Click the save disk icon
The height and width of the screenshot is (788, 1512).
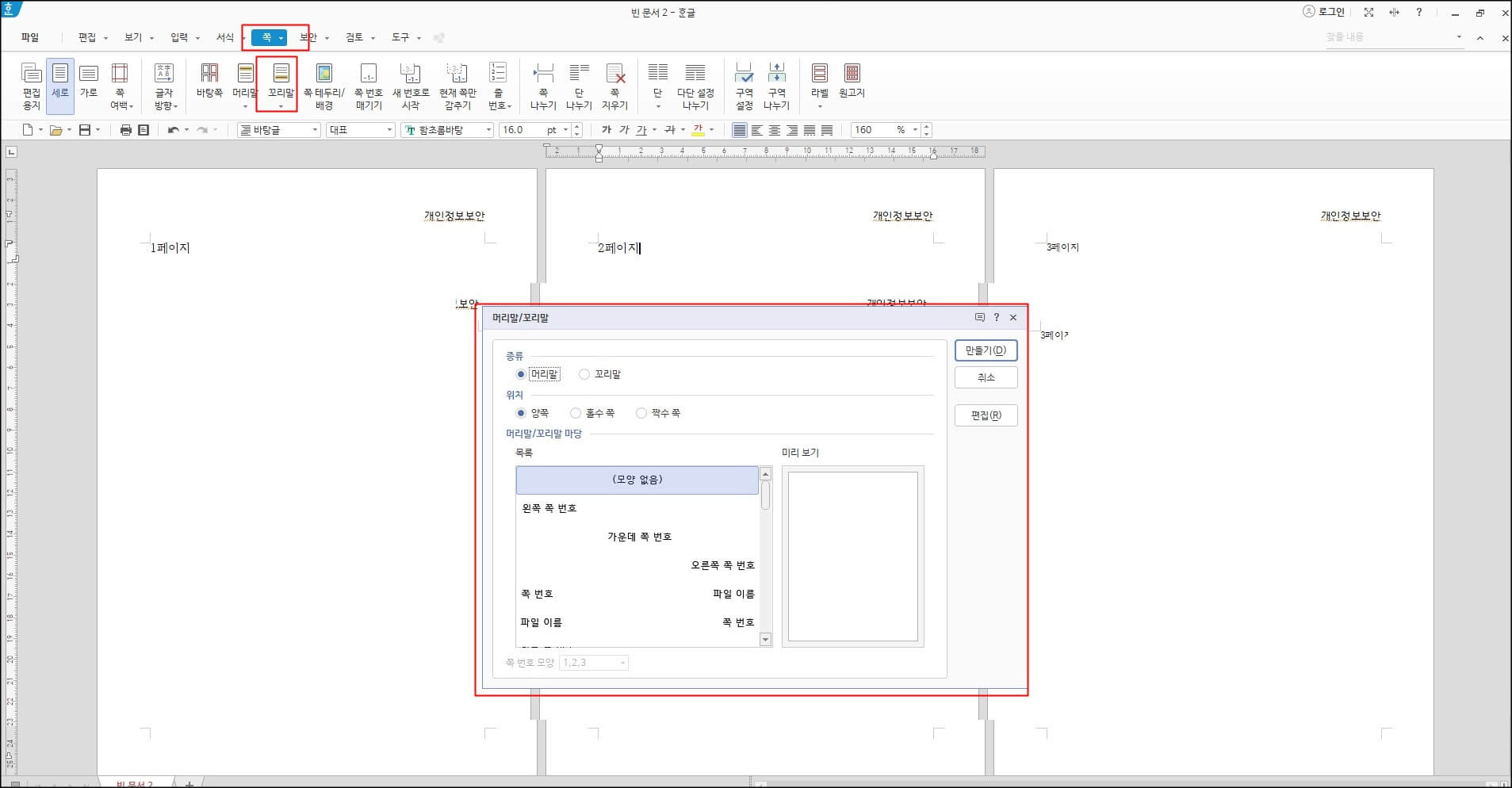85,130
